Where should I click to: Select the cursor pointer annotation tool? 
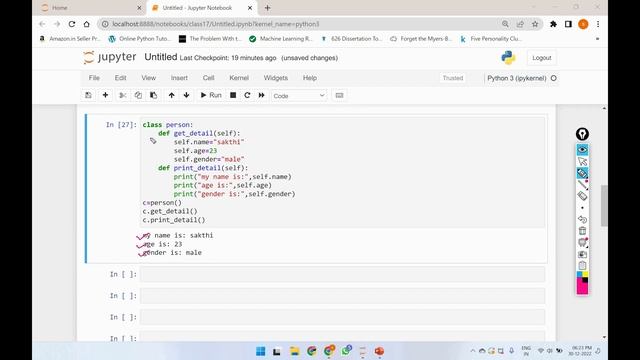pos(582,162)
